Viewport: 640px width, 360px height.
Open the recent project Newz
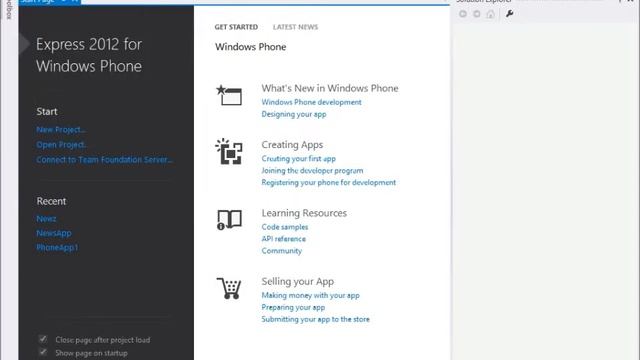(x=46, y=219)
